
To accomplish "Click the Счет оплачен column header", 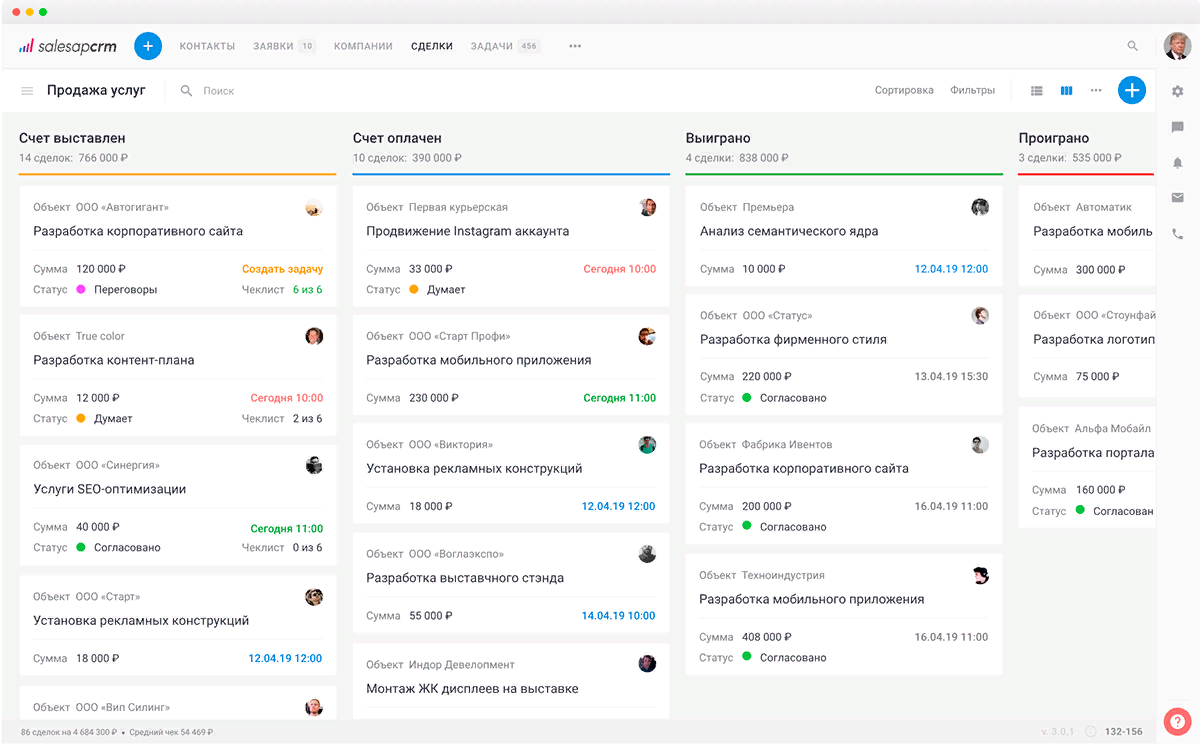I will (397, 138).
